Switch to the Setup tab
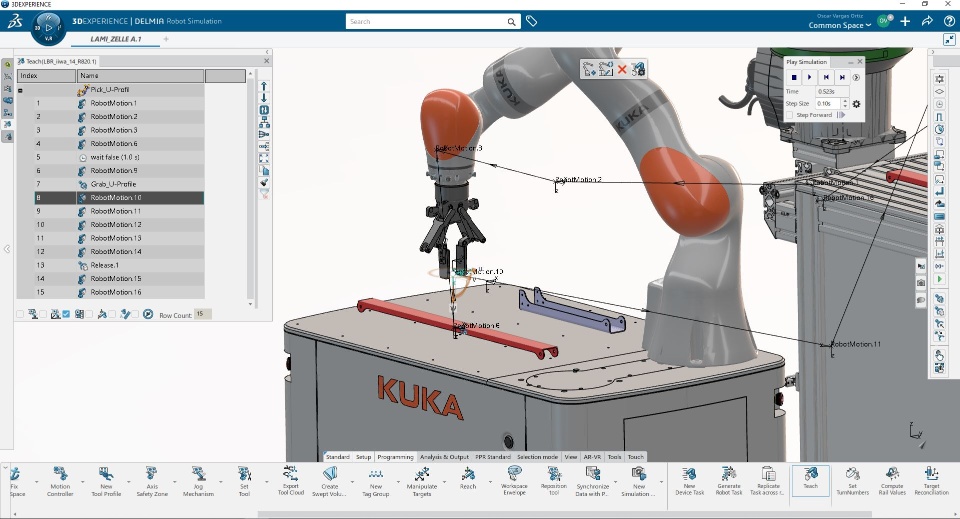The width and height of the screenshot is (960, 519). 364,457
